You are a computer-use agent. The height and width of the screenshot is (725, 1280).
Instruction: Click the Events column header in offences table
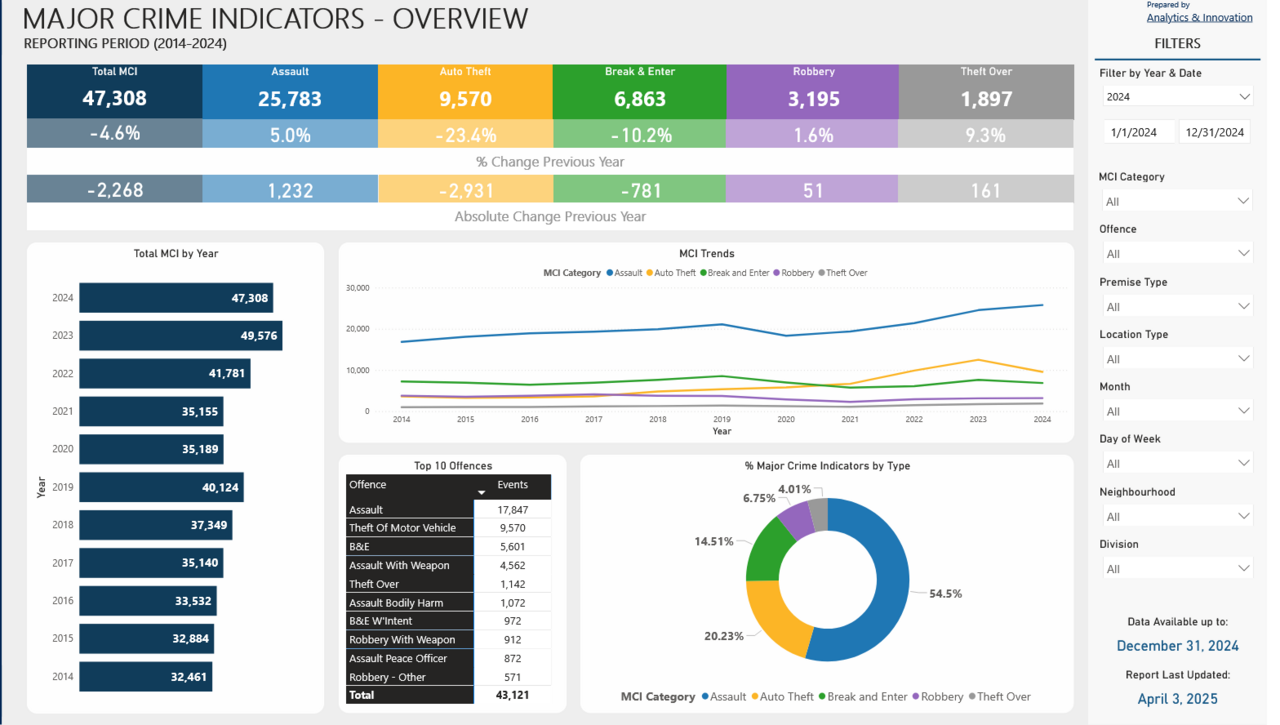(512, 485)
